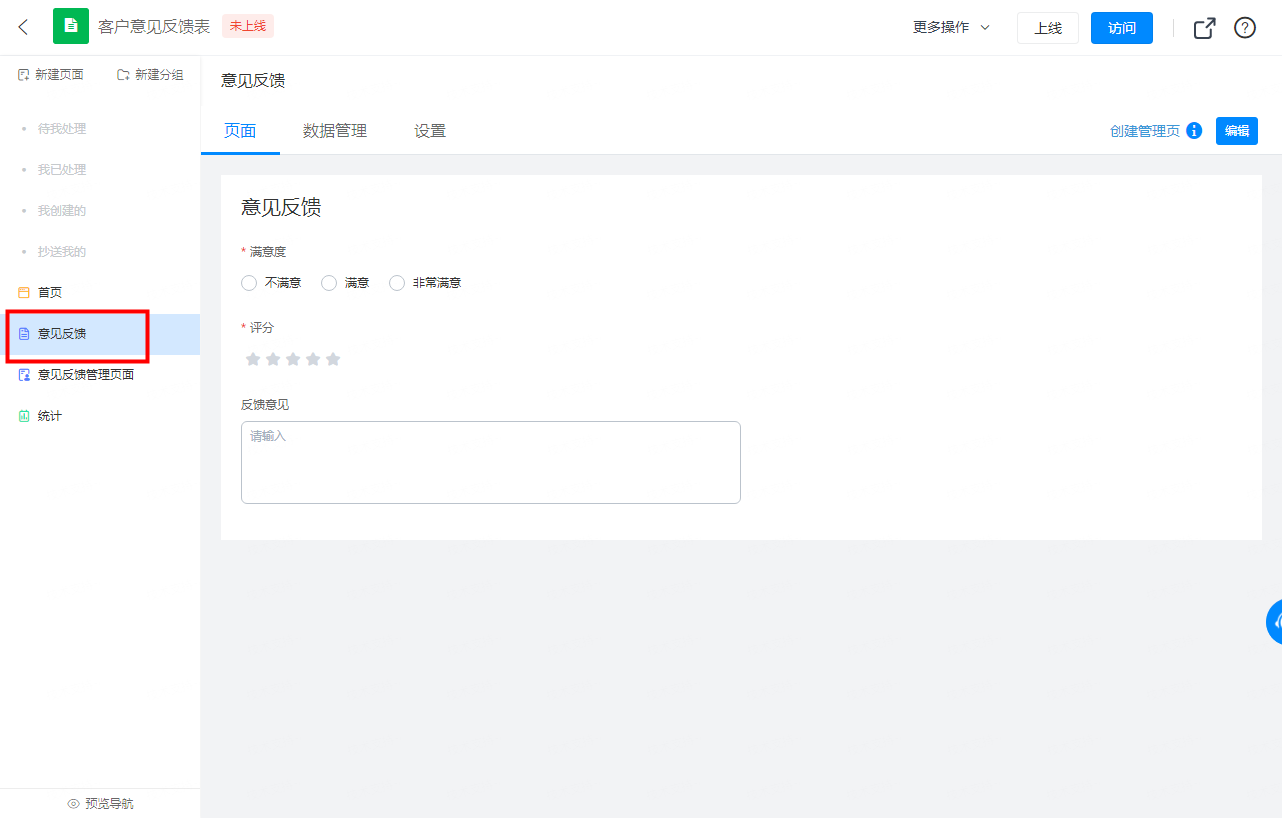Click into the 反馈意见 text area

[x=491, y=462]
